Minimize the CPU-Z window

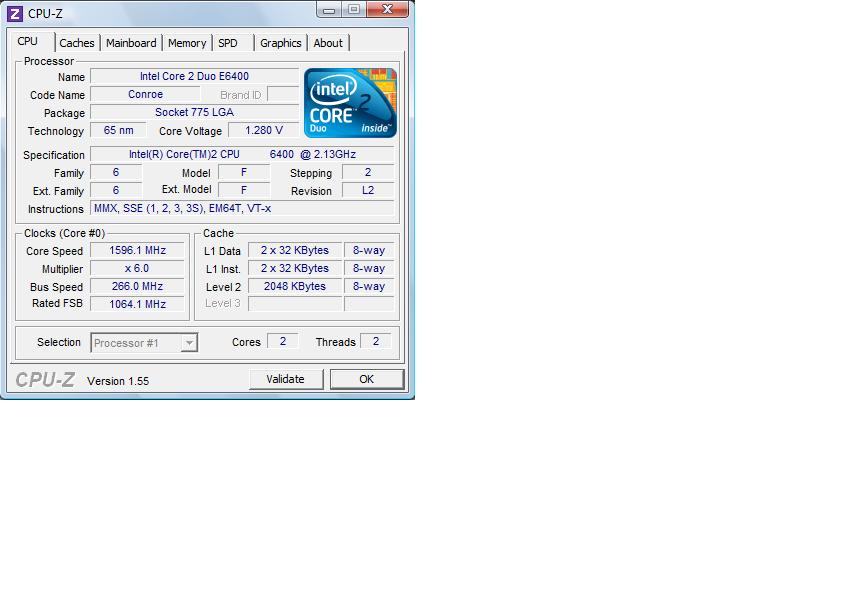click(329, 10)
